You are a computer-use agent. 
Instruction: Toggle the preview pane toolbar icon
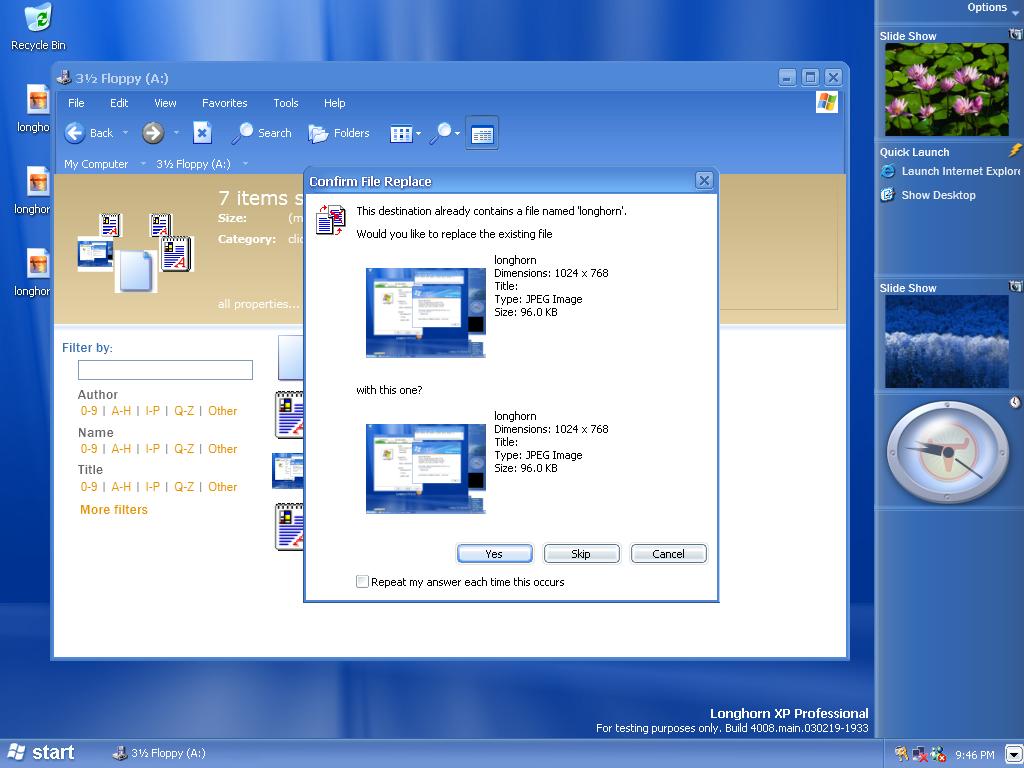pyautogui.click(x=482, y=134)
